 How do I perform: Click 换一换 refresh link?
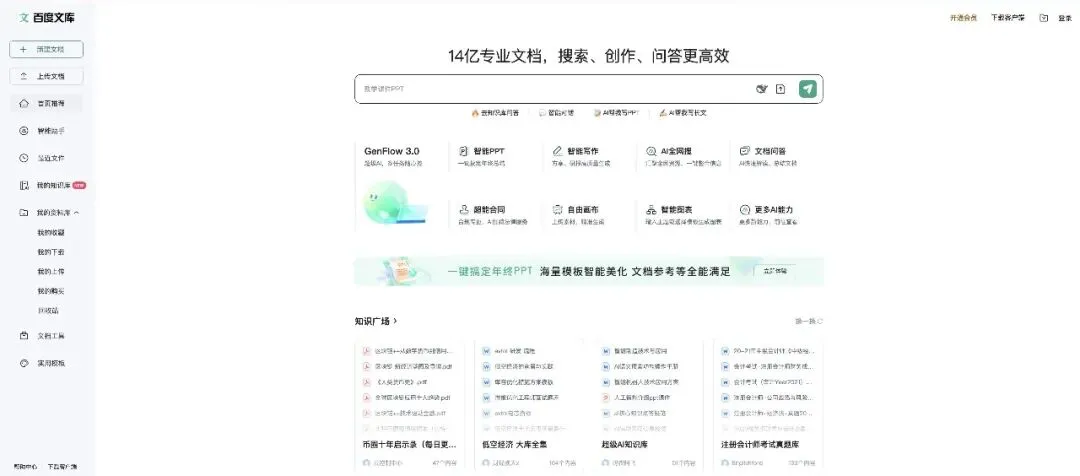(809, 321)
